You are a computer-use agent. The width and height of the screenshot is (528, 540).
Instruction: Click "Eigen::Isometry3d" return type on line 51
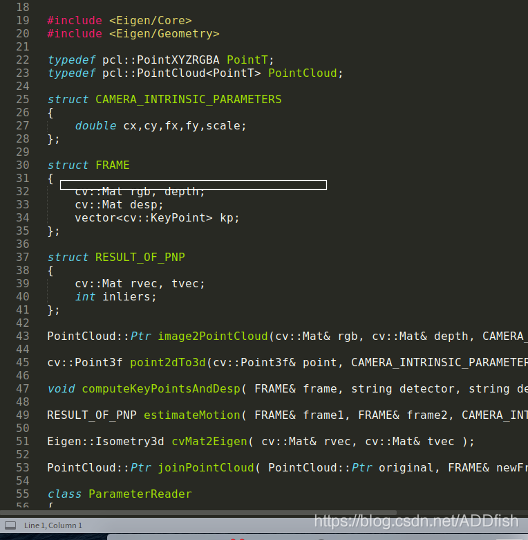[x=106, y=441]
